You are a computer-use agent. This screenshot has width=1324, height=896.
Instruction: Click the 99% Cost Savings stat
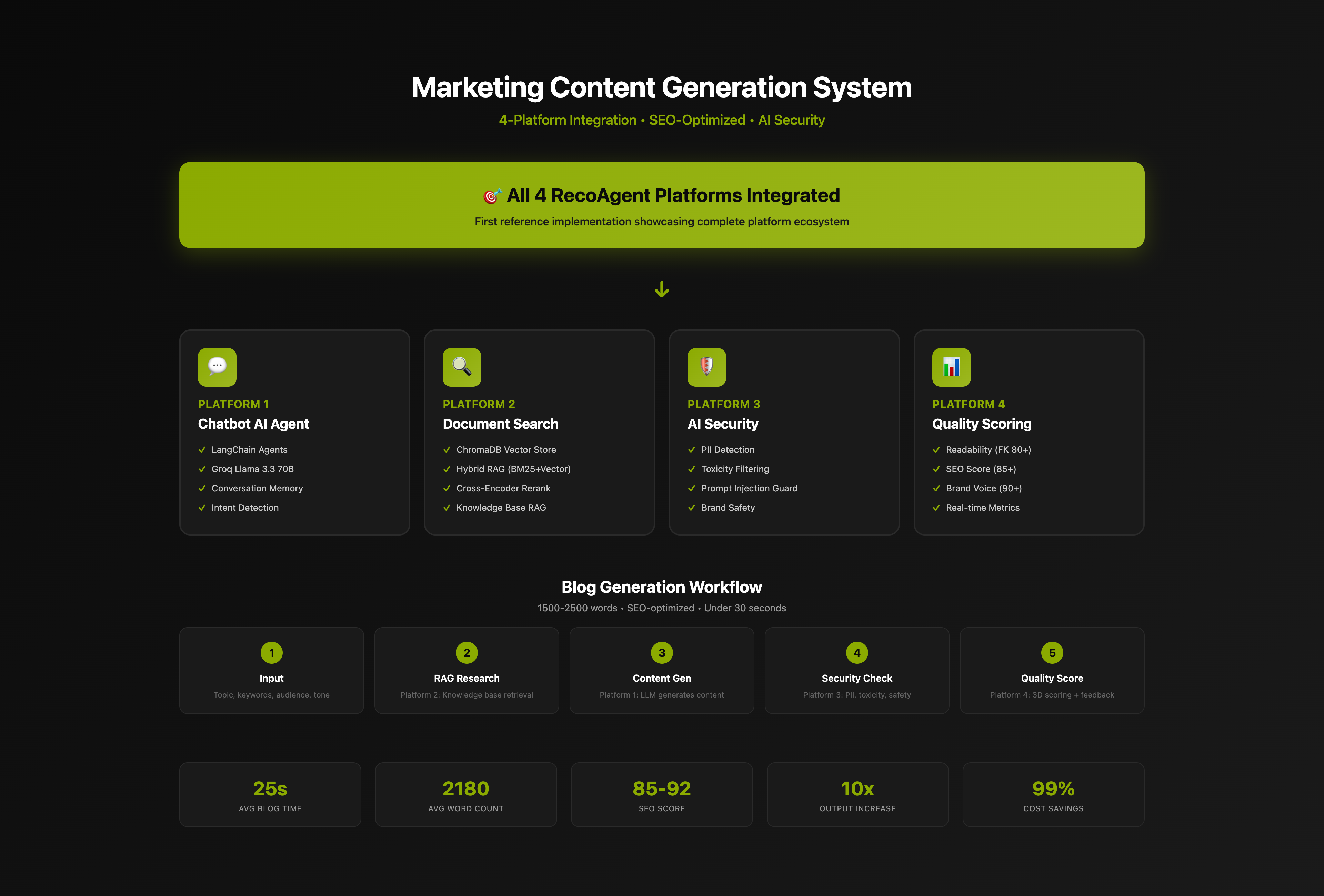[x=1053, y=795]
